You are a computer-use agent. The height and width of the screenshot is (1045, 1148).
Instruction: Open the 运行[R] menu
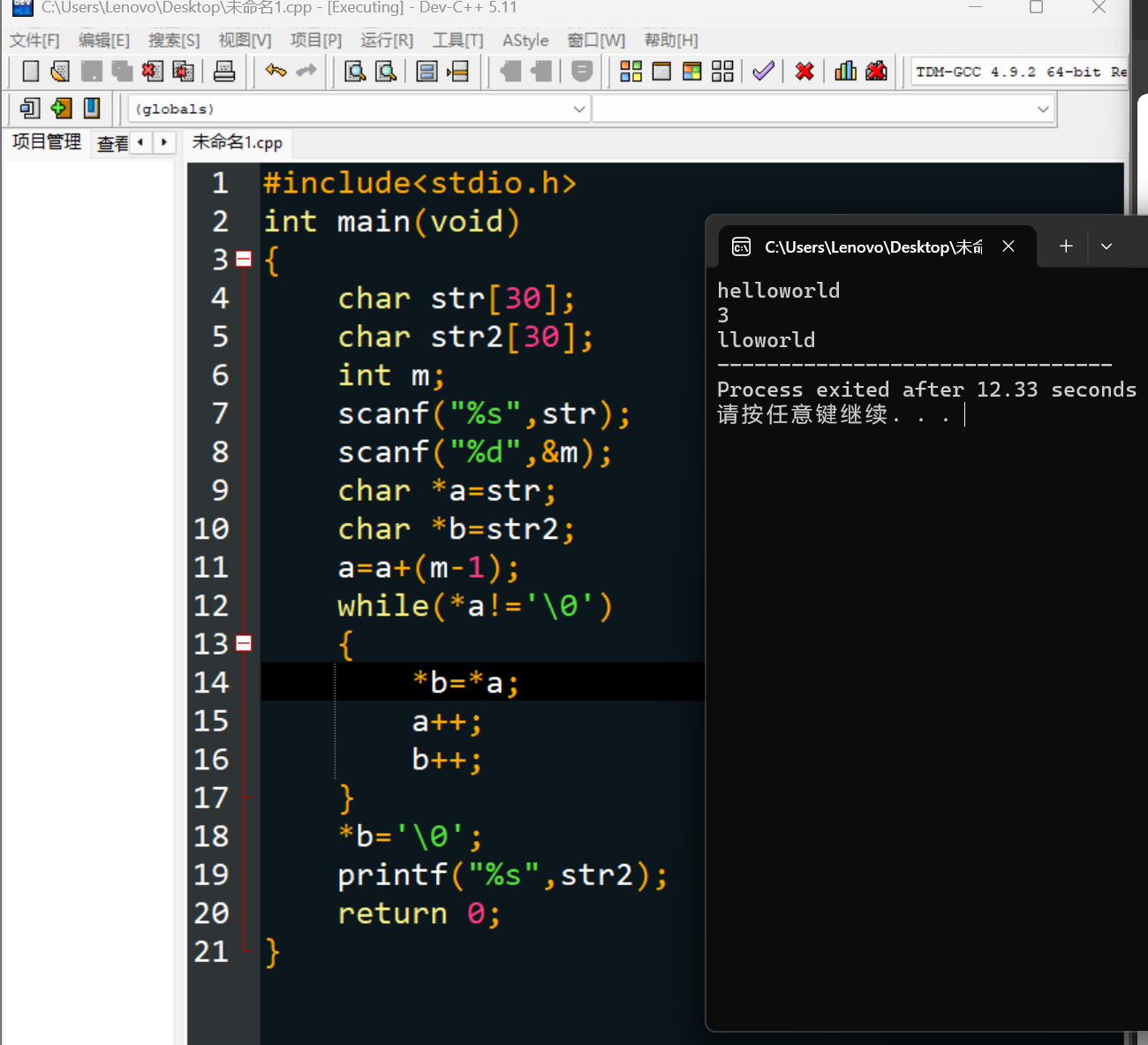tap(387, 41)
